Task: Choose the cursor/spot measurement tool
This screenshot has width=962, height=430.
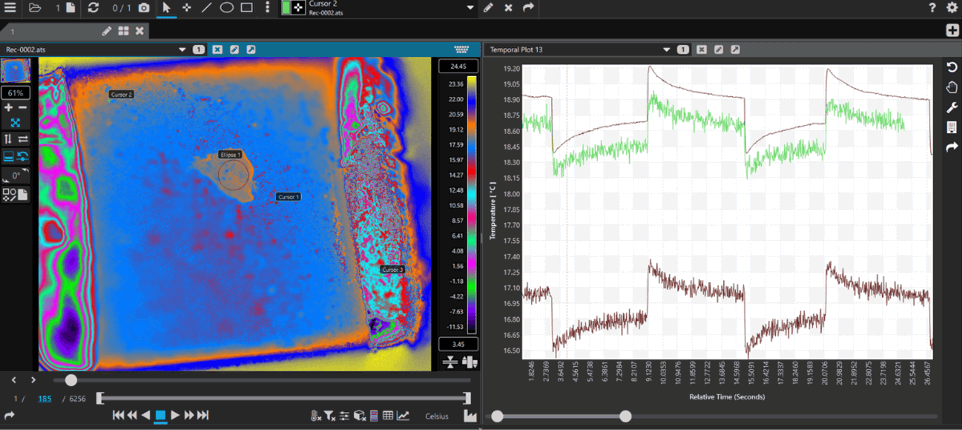Action: 187,8
